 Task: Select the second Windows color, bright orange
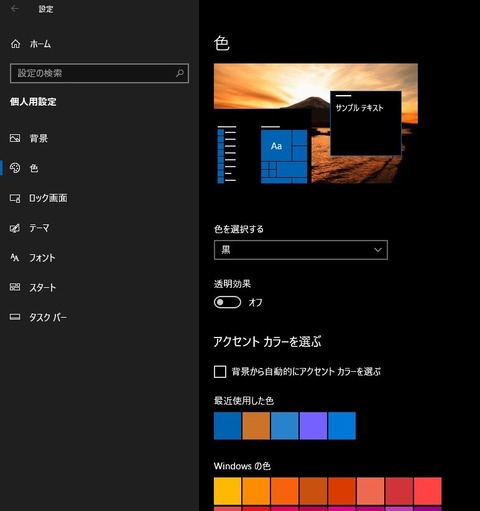pyautogui.click(x=256, y=491)
